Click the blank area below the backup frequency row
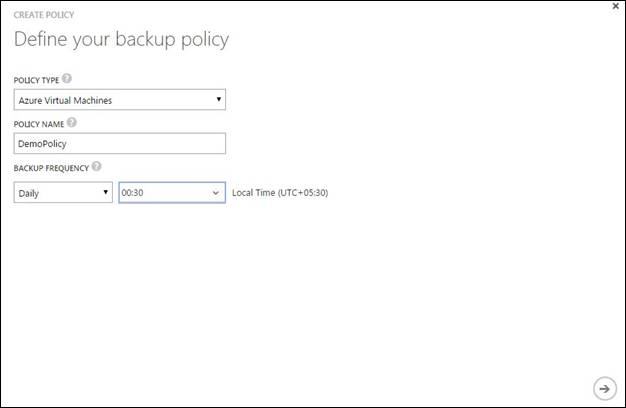 (300, 290)
